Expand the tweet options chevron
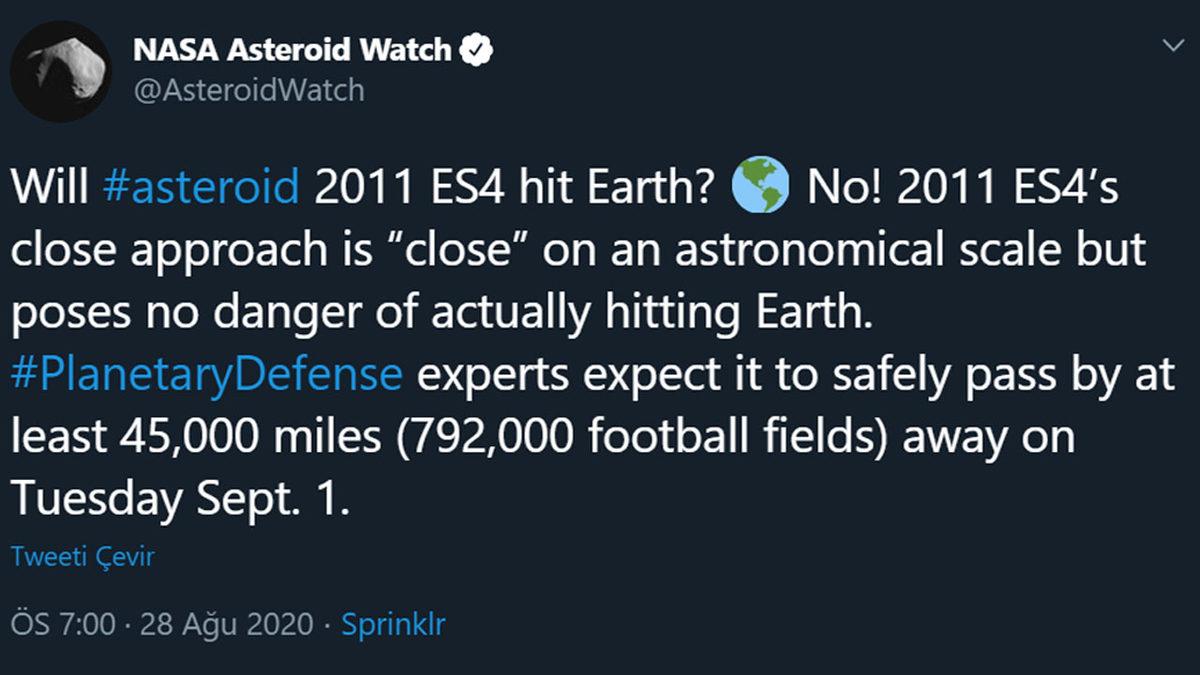 click(x=1172, y=46)
